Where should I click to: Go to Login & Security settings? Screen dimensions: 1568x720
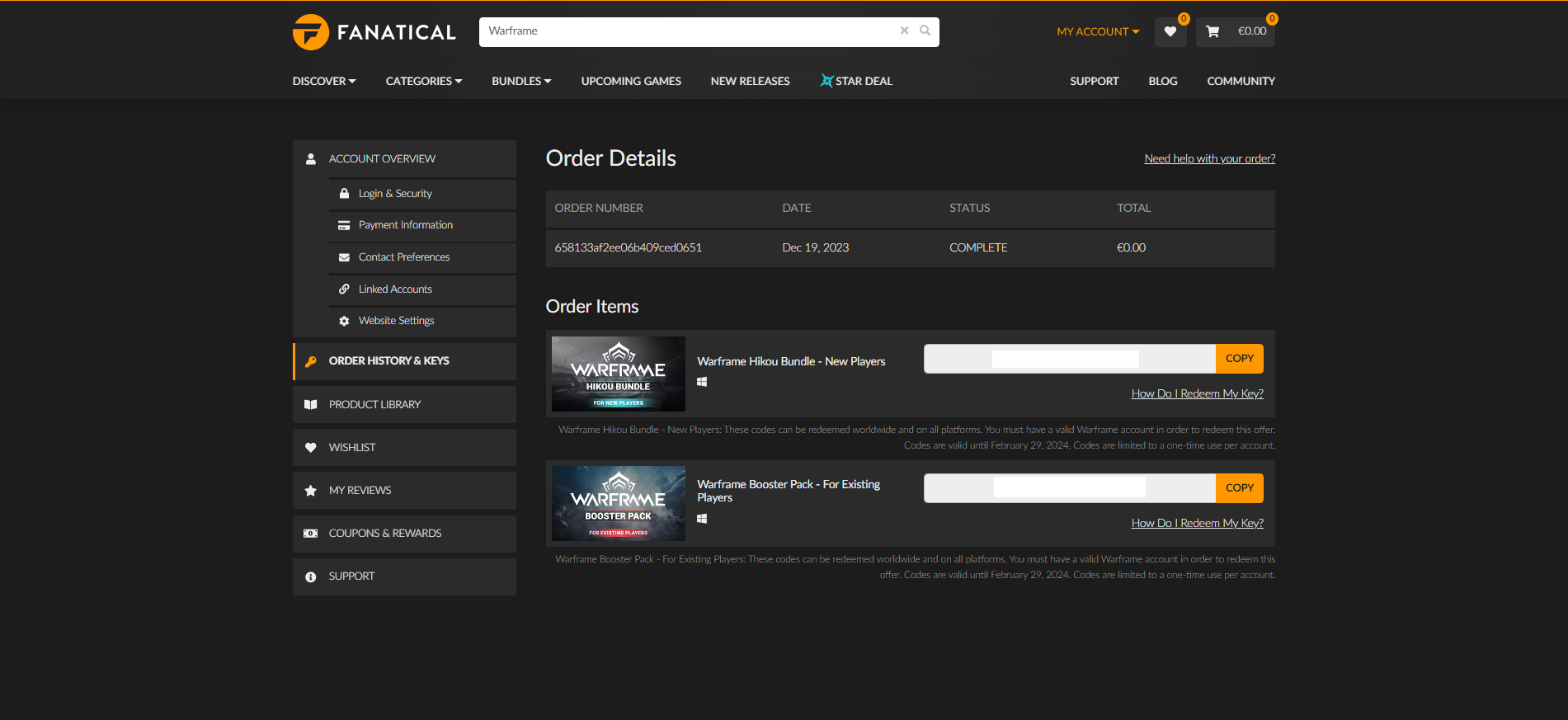(x=422, y=194)
